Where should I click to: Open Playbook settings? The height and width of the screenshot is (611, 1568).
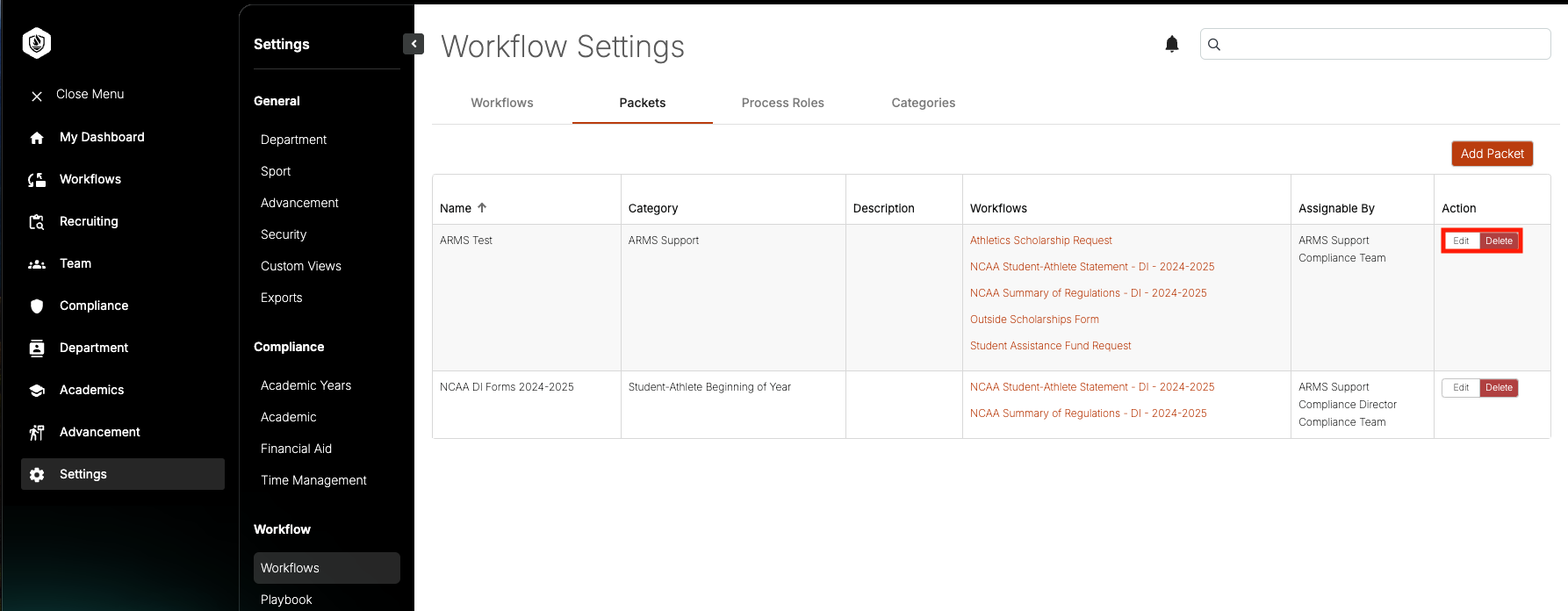point(286,600)
